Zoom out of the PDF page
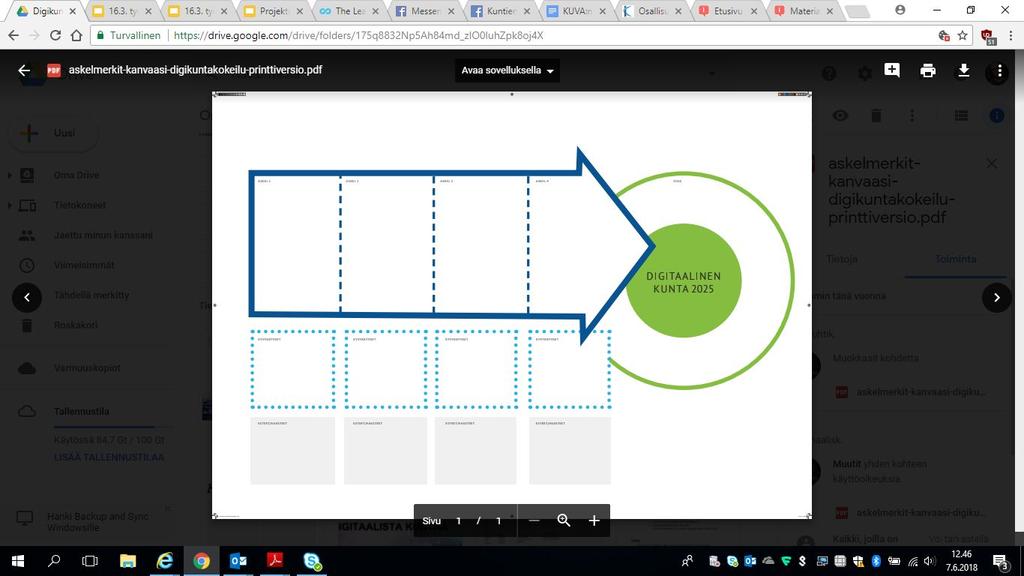 pos(534,520)
